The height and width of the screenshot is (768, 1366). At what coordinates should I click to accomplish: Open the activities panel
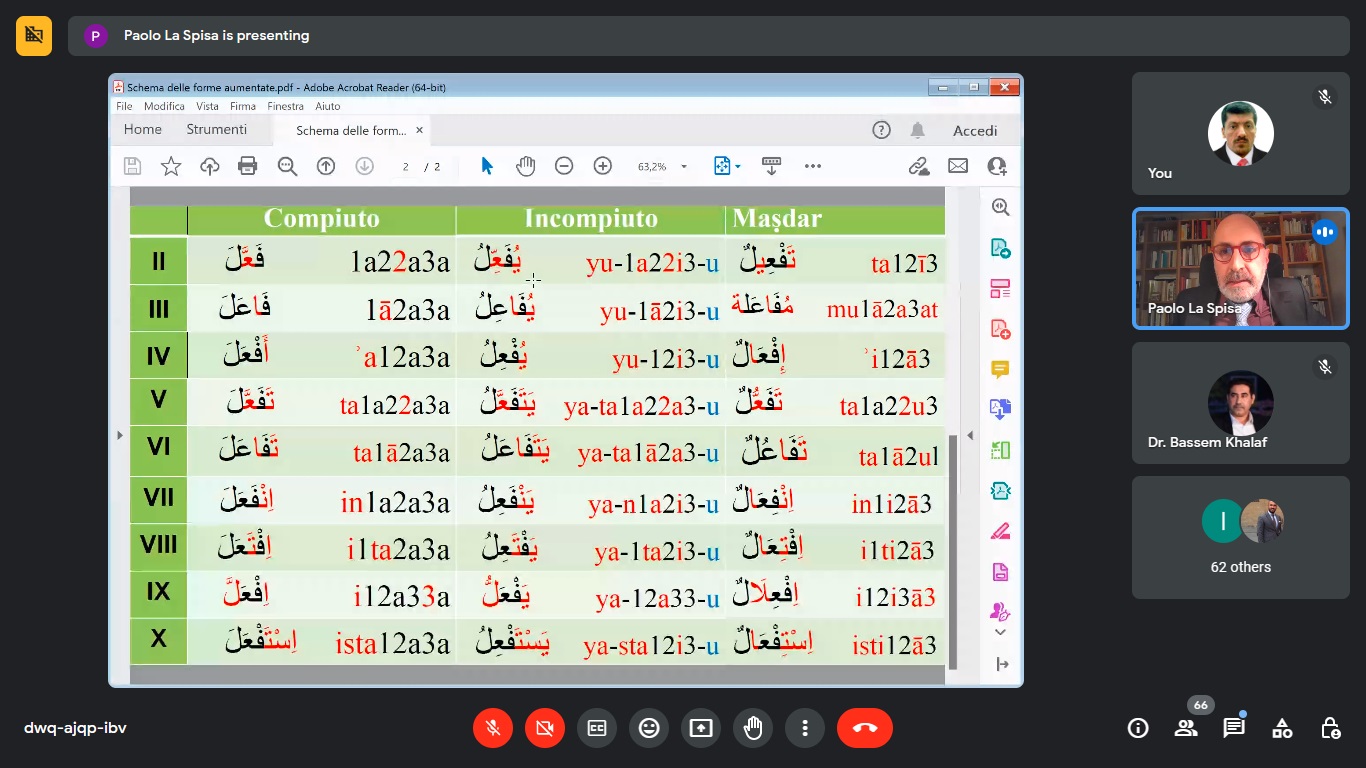point(1282,728)
